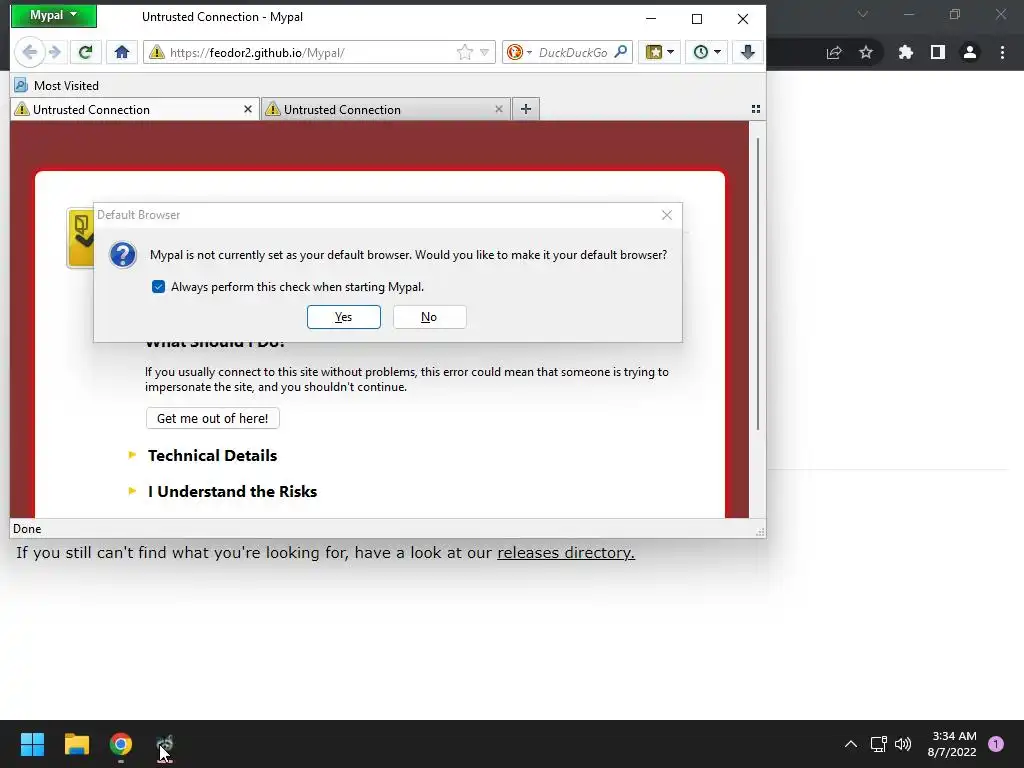
Task: Go forward with the Mypal forward arrow
Action: 56,52
